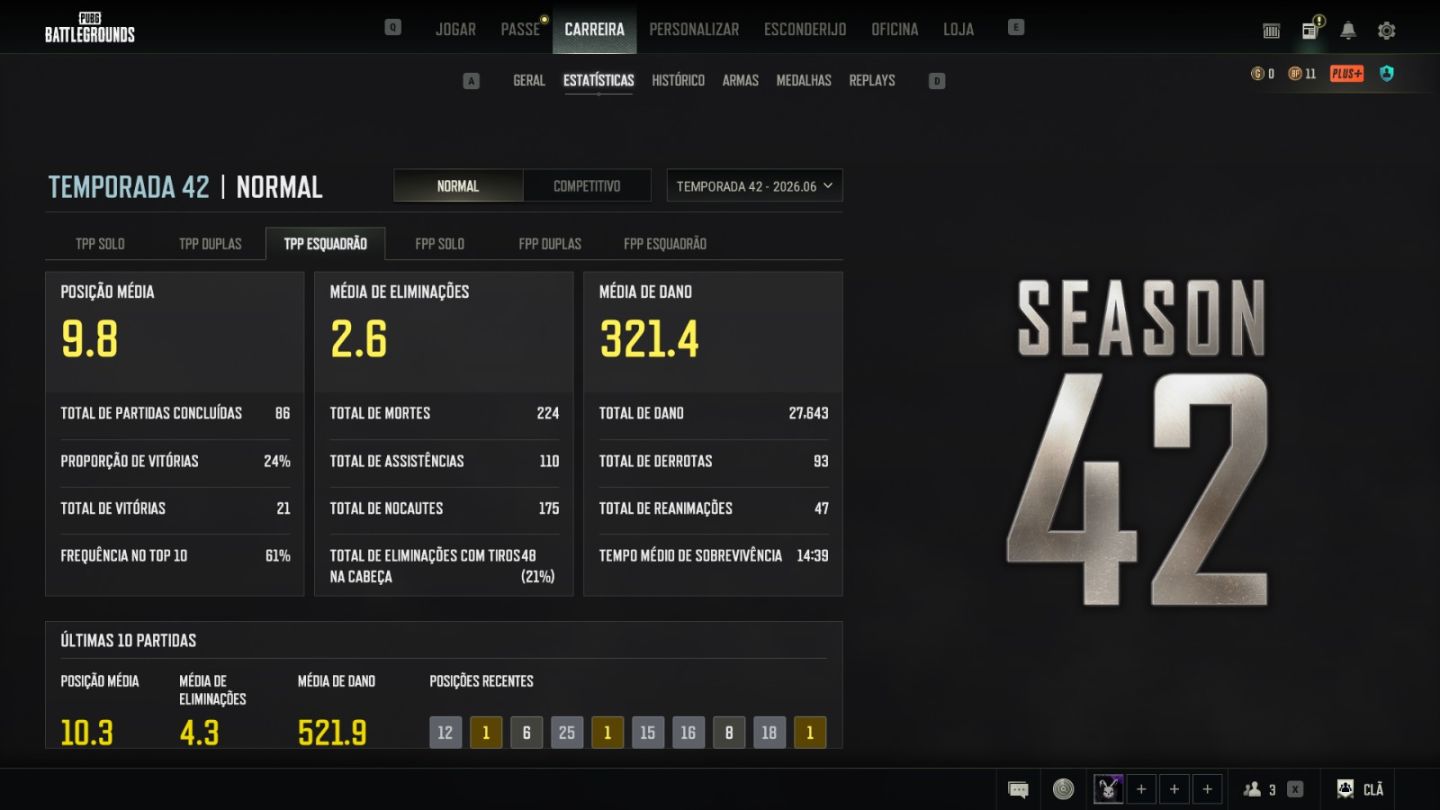Expand the Temporada 42 - 2026.06 dropdown
Viewport: 1440px width, 810px height.
coord(755,186)
